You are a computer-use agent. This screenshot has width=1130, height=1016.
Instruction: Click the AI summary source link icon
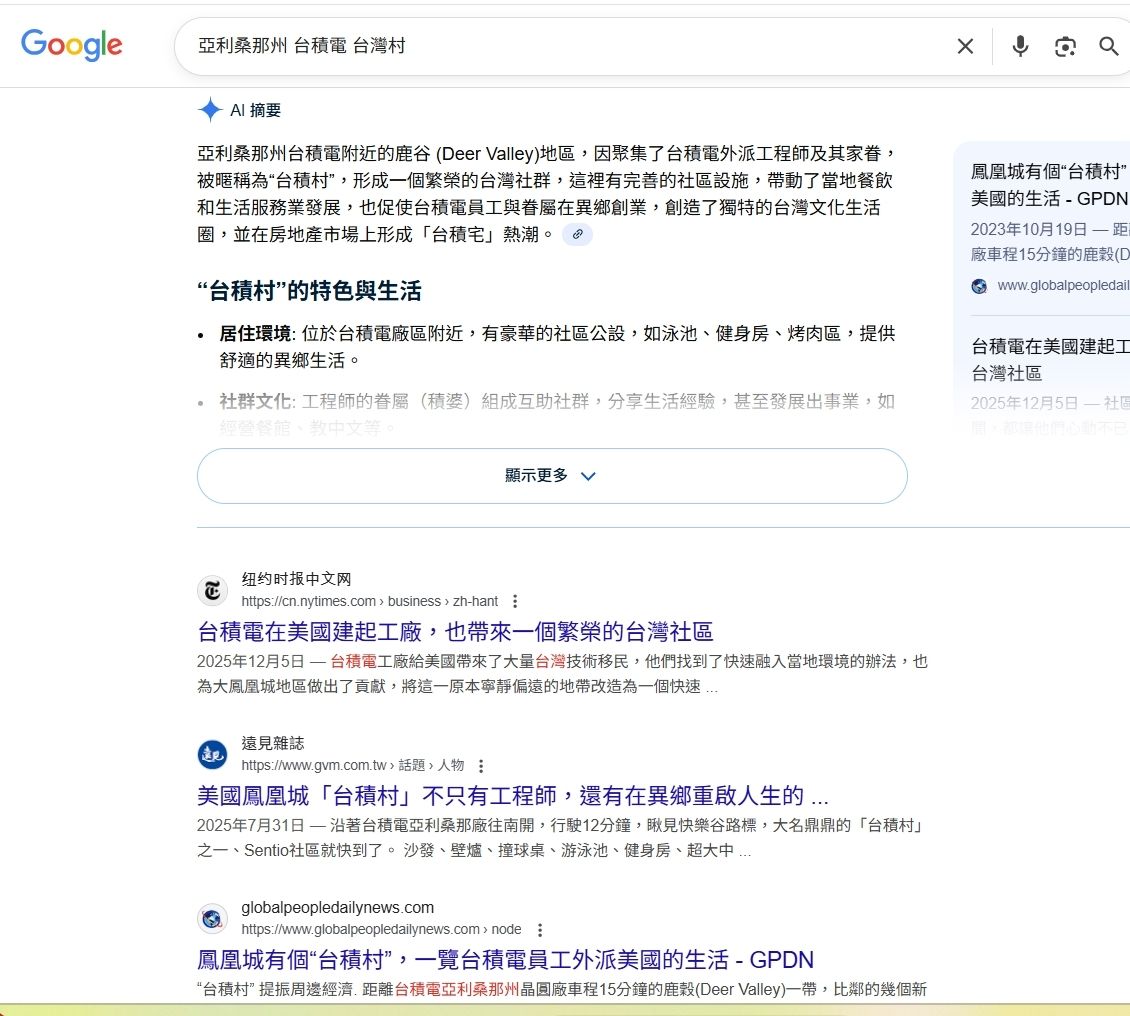point(577,235)
